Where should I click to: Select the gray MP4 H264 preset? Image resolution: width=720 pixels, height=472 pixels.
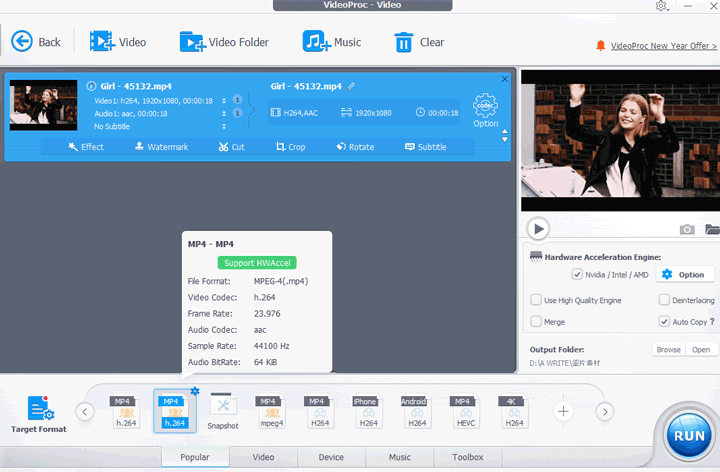(x=320, y=412)
